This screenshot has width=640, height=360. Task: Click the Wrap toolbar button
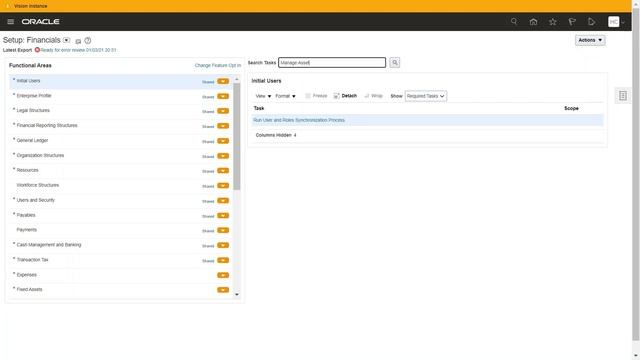coord(373,96)
